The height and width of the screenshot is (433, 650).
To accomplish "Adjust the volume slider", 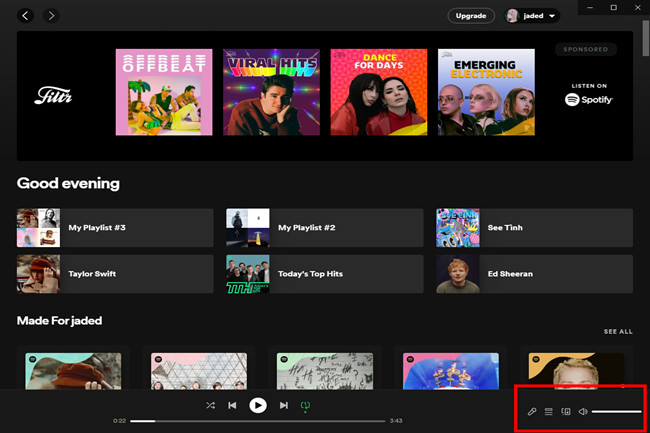I will click(616, 411).
